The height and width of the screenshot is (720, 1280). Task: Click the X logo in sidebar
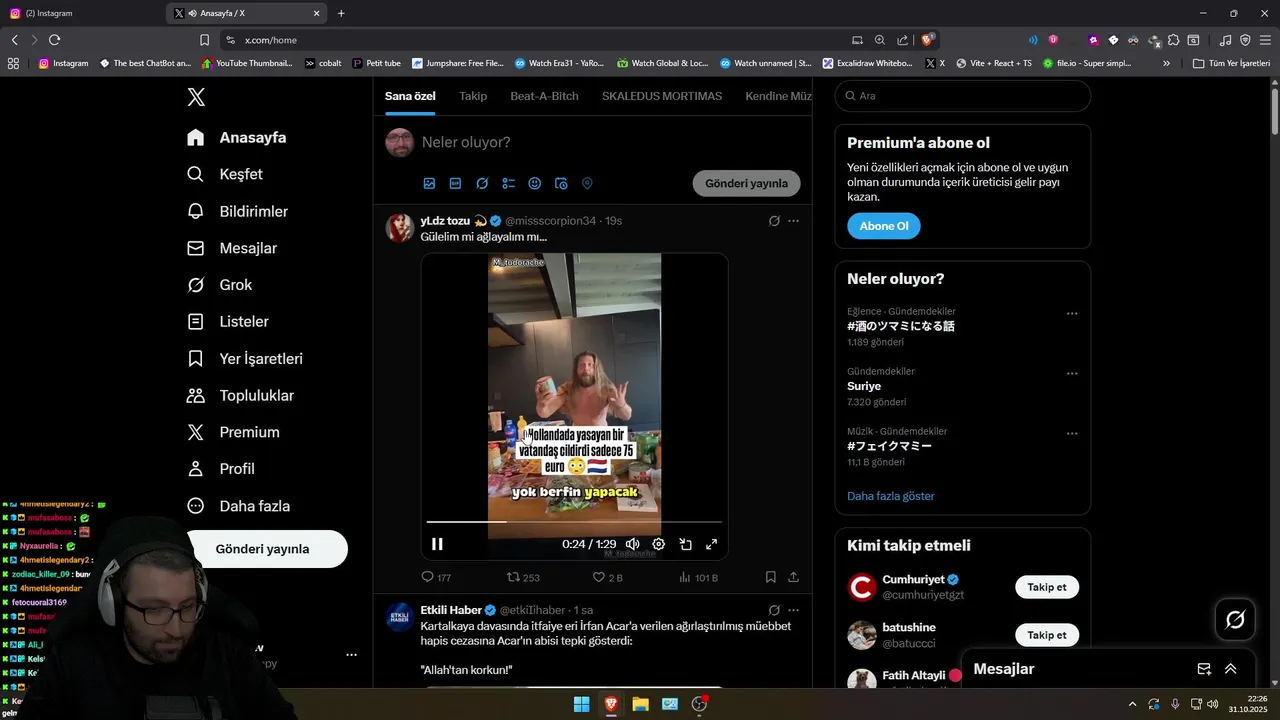tap(196, 97)
